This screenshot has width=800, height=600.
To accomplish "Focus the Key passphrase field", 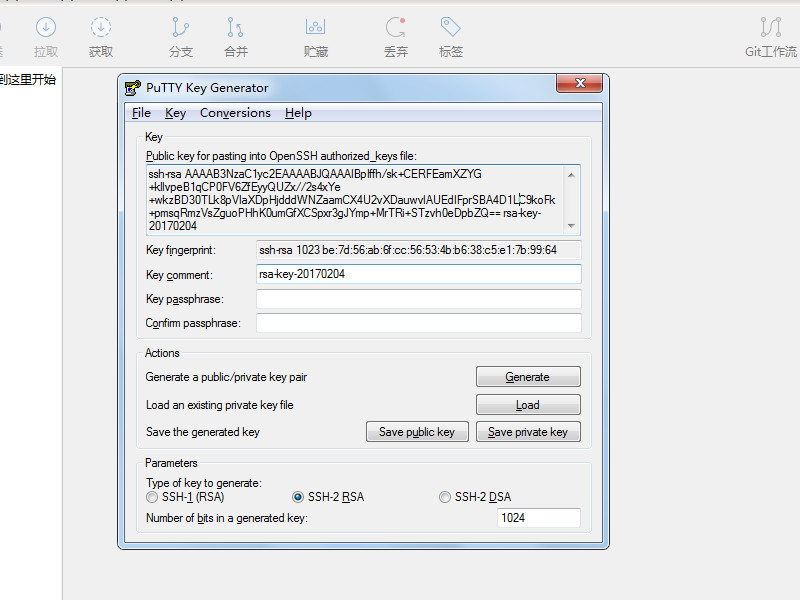I will (x=418, y=299).
